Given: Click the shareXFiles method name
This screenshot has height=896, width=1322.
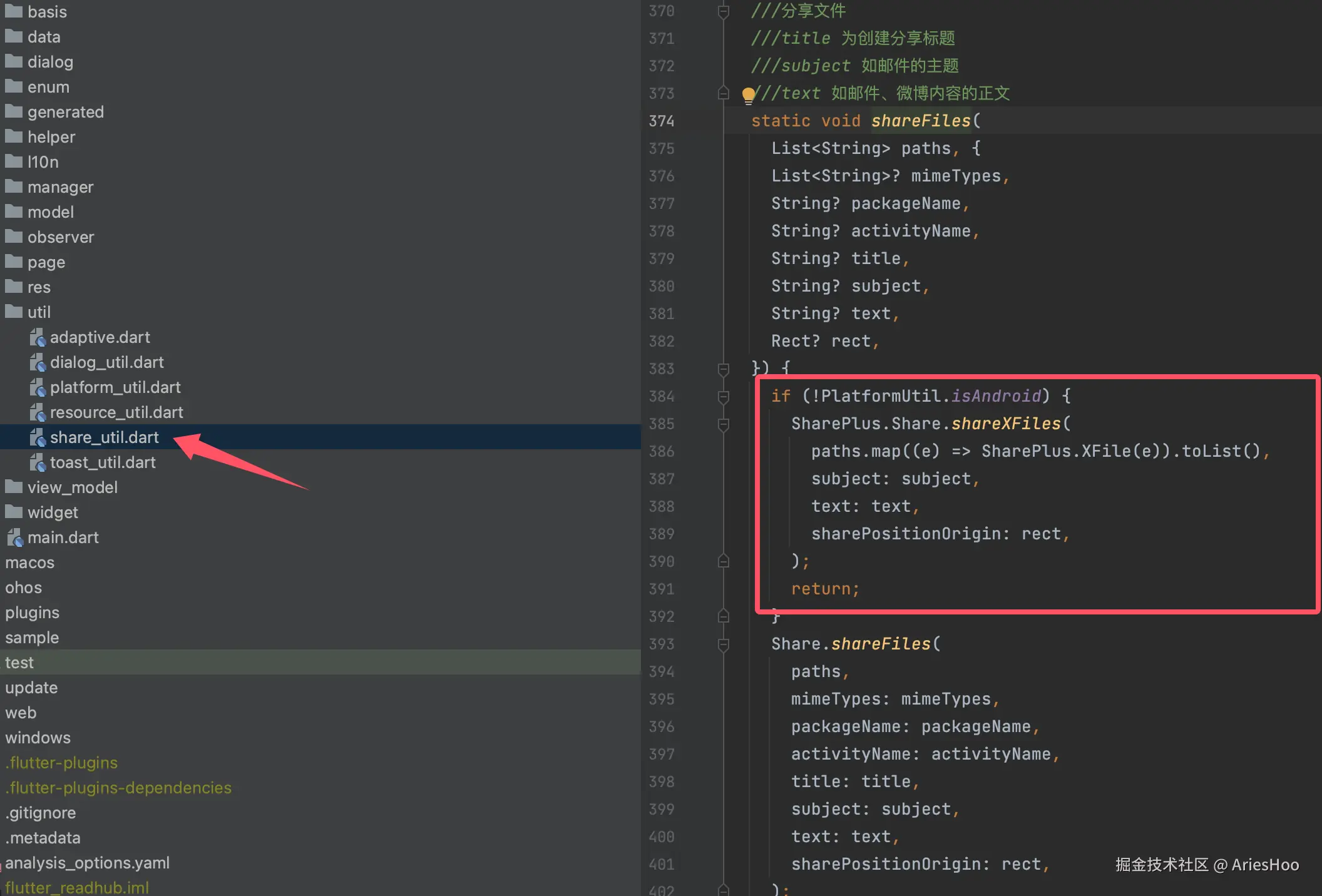Looking at the screenshot, I should pyautogui.click(x=1006, y=424).
